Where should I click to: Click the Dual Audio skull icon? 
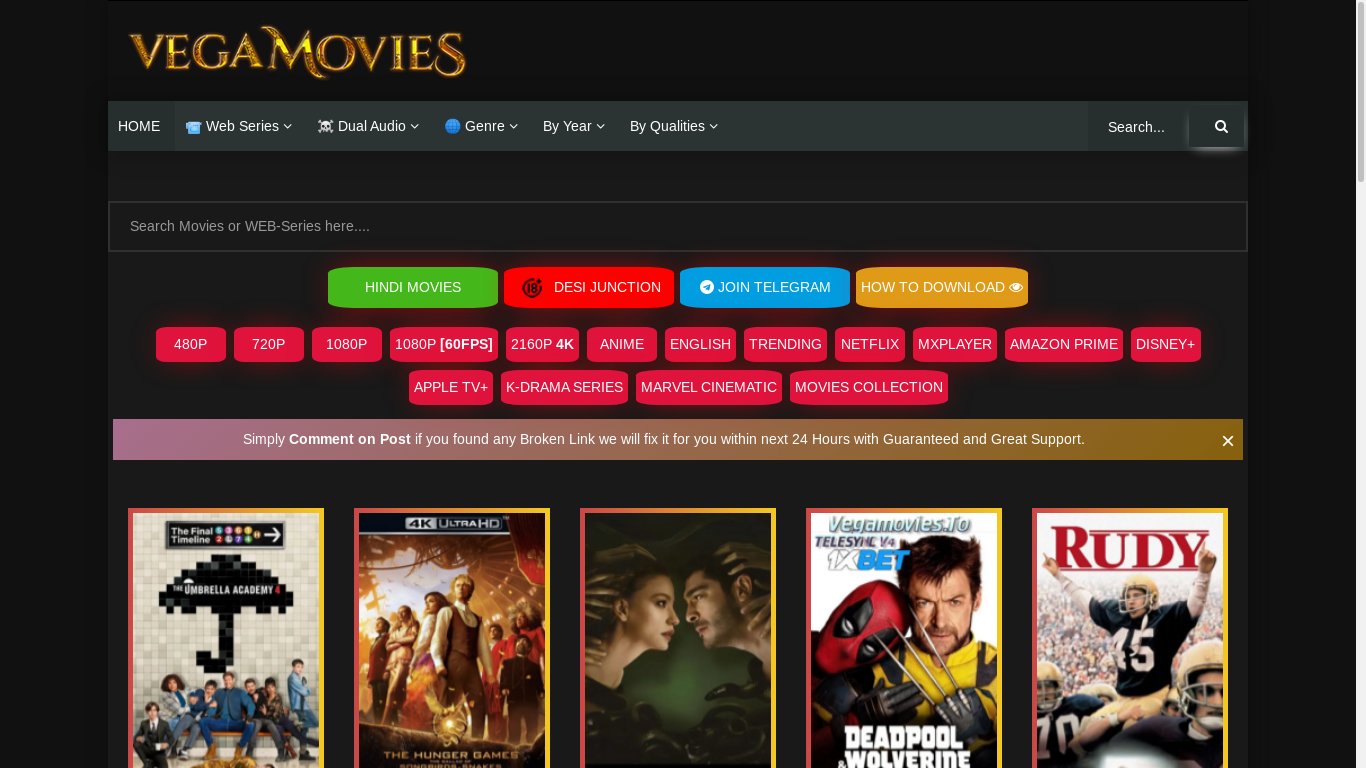click(325, 126)
